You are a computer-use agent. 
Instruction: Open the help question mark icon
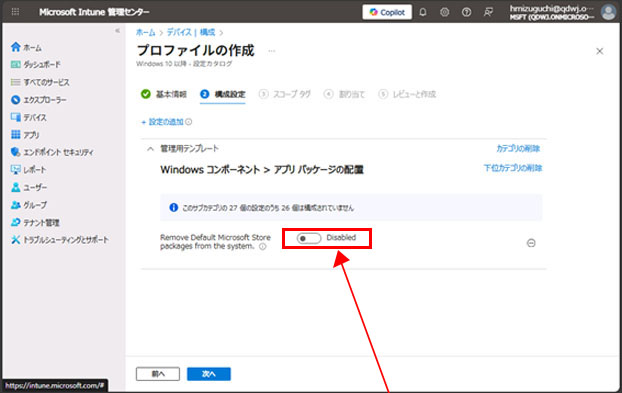[x=466, y=12]
